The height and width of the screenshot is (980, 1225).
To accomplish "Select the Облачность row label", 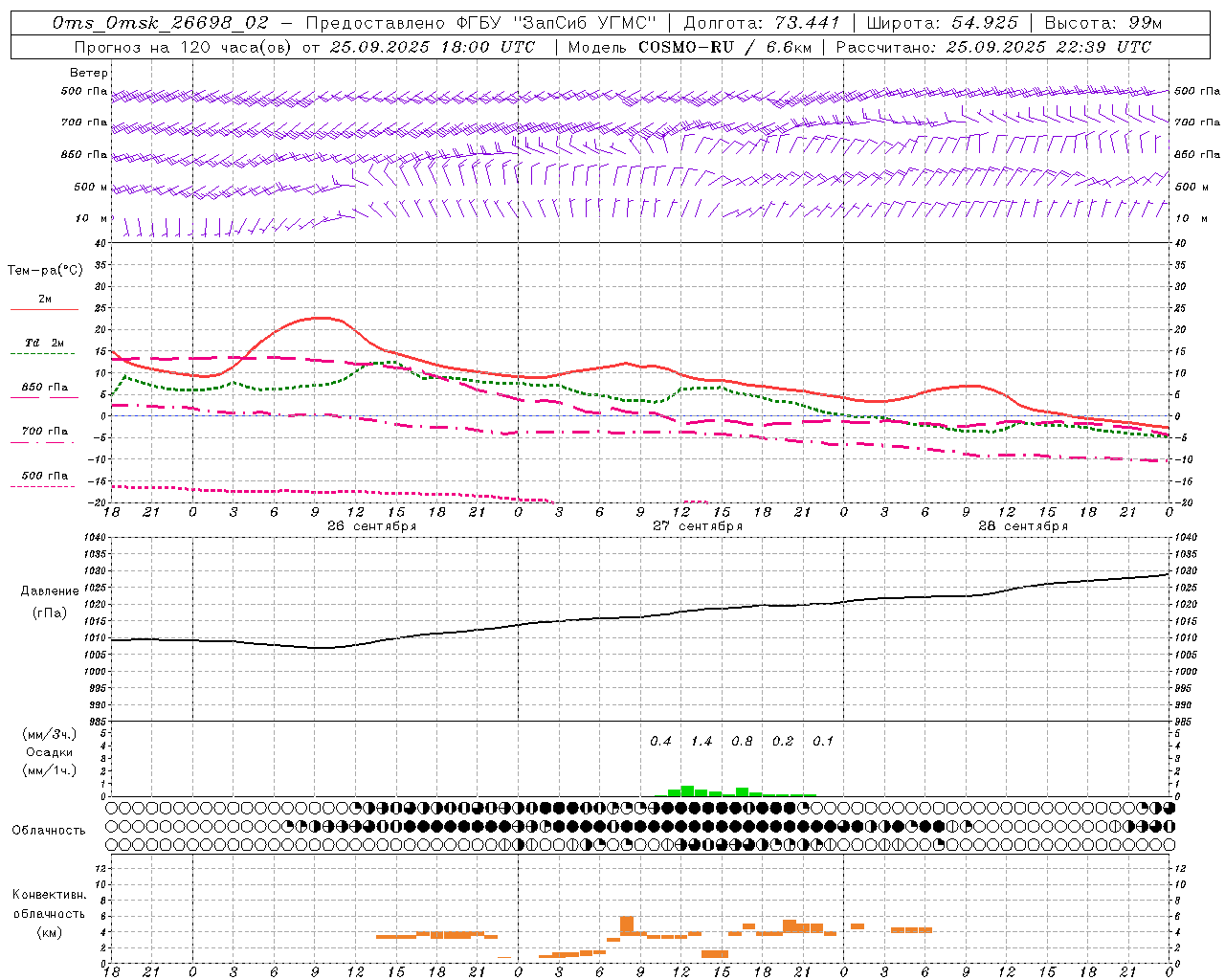I will pos(49,830).
